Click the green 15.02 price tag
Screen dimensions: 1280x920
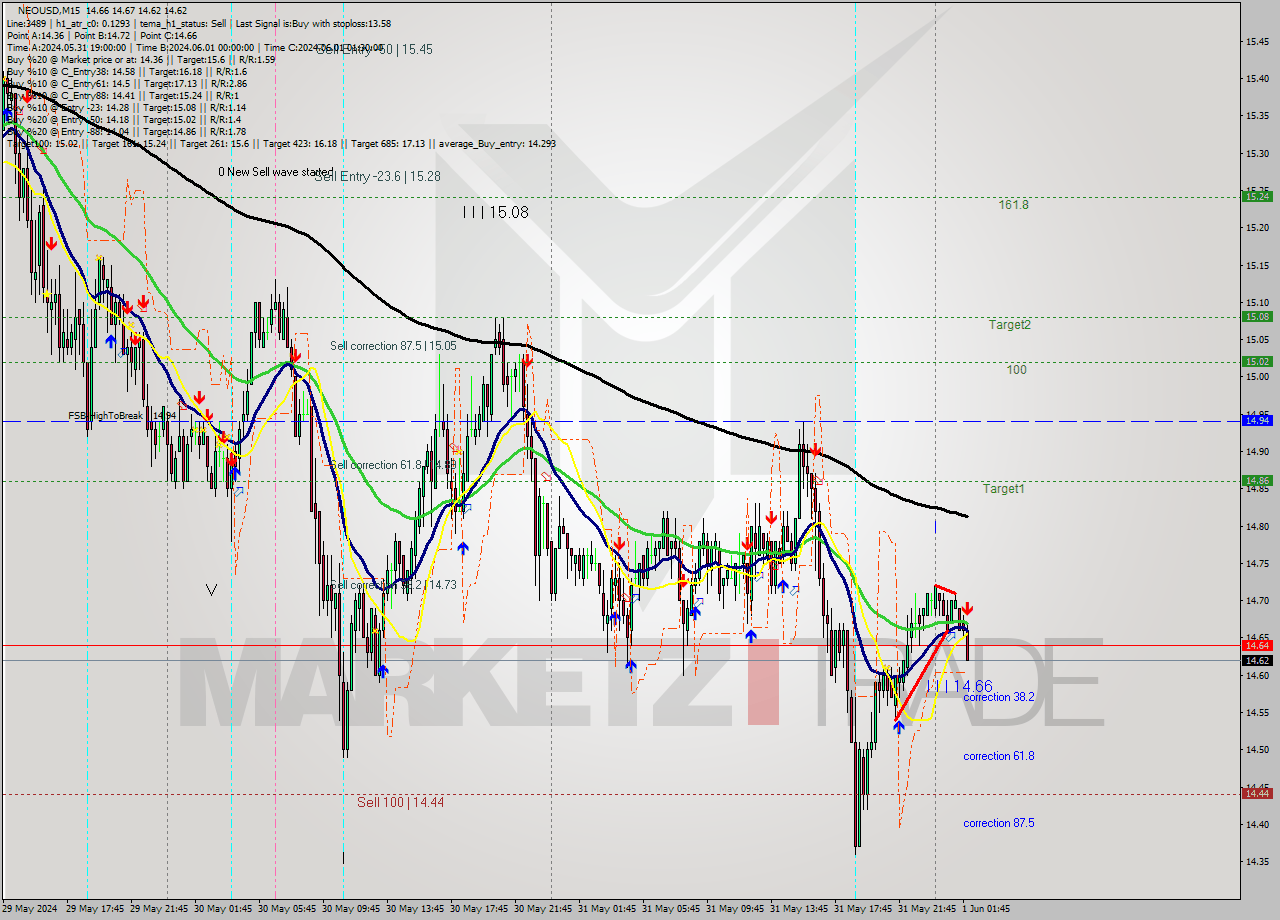pos(1256,362)
